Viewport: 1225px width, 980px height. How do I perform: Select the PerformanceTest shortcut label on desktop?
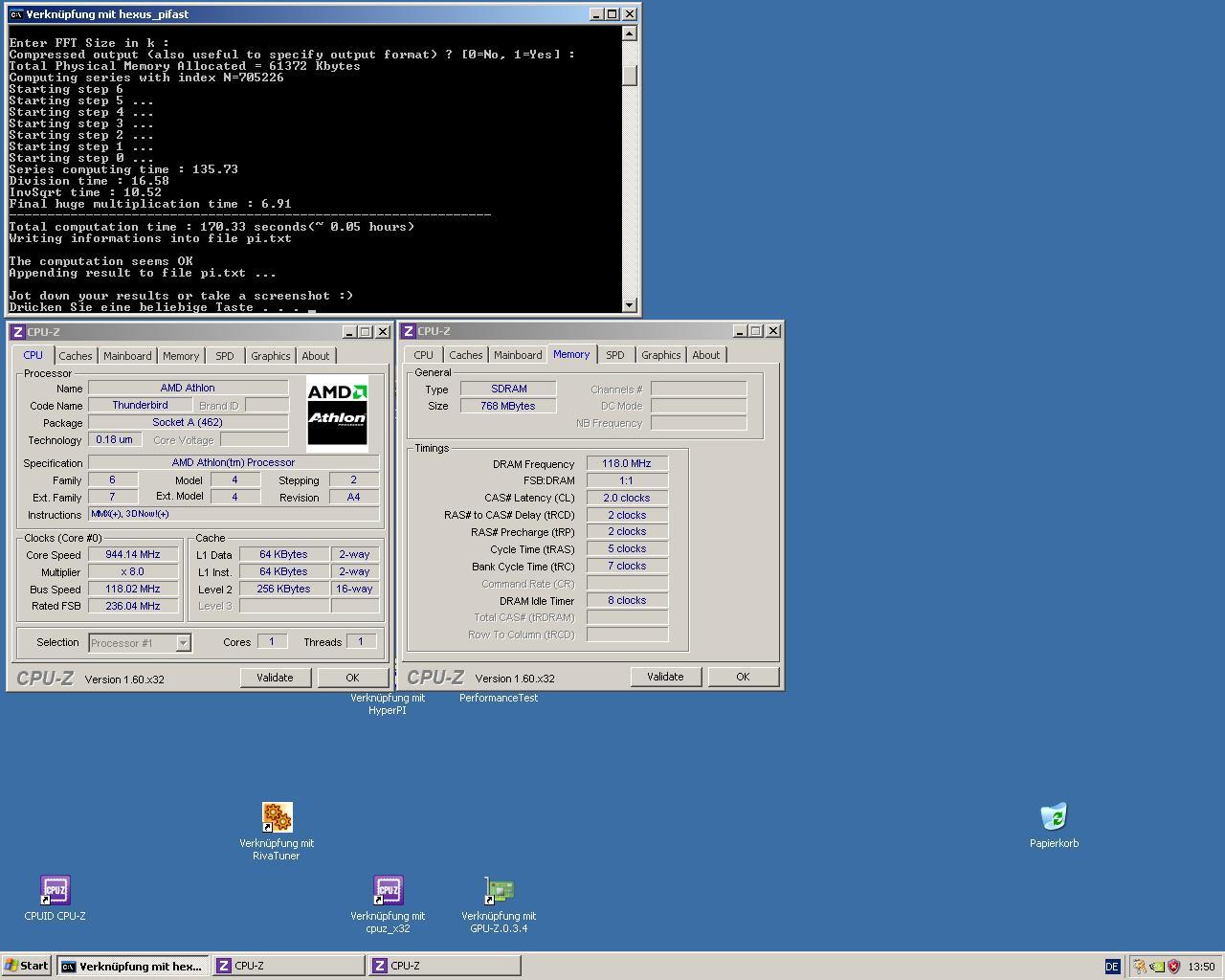point(499,698)
